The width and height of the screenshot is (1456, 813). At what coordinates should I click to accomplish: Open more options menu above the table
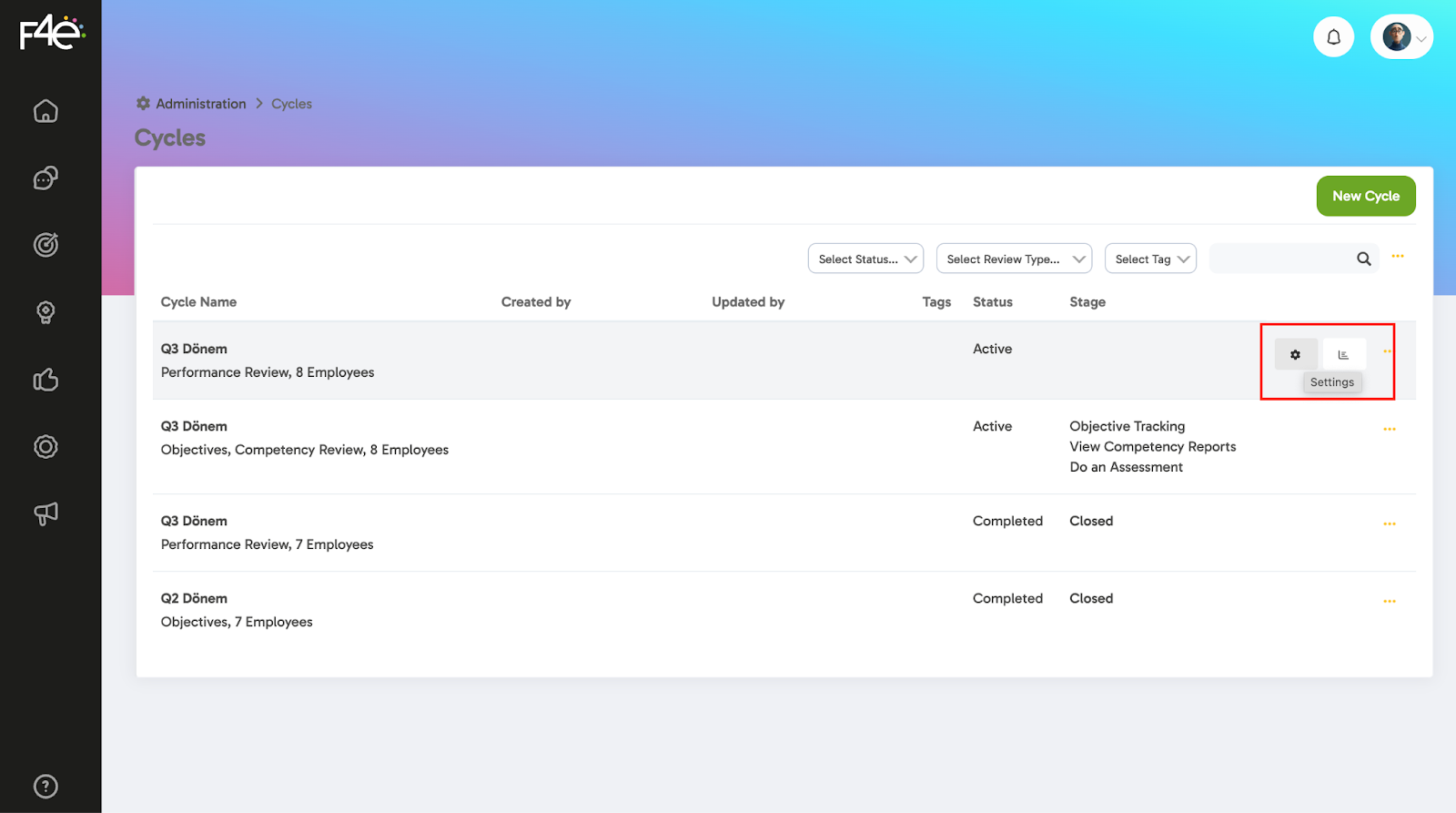(x=1397, y=256)
